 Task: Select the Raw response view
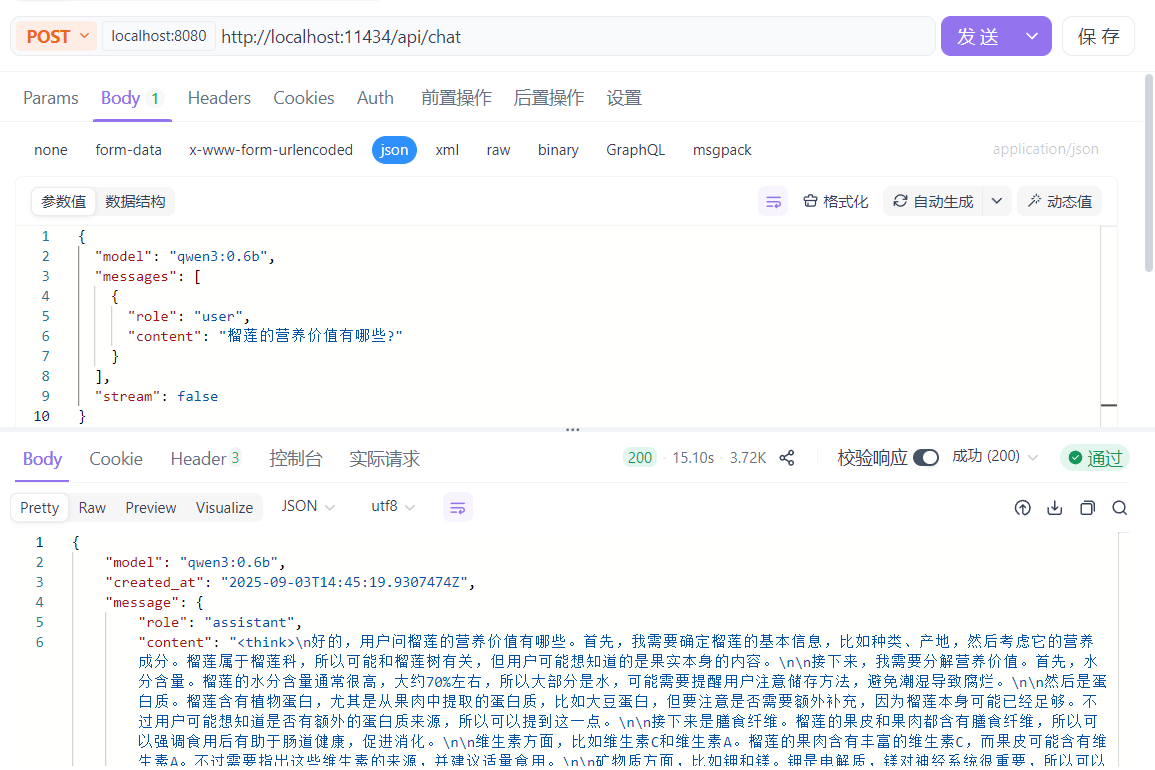point(92,508)
